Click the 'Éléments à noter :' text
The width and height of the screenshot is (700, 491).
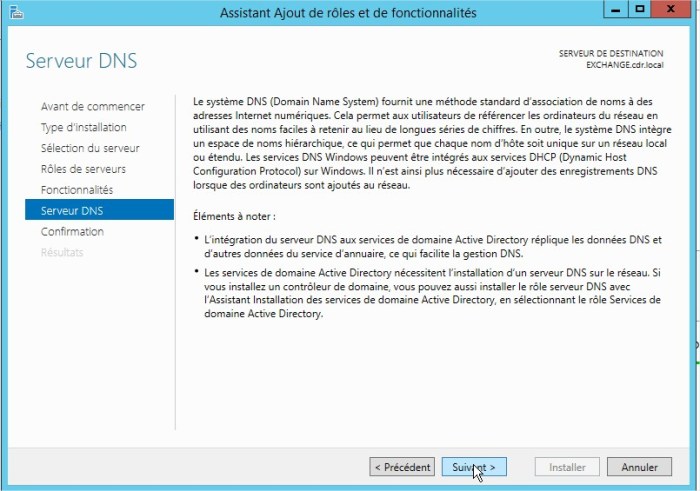tap(234, 216)
